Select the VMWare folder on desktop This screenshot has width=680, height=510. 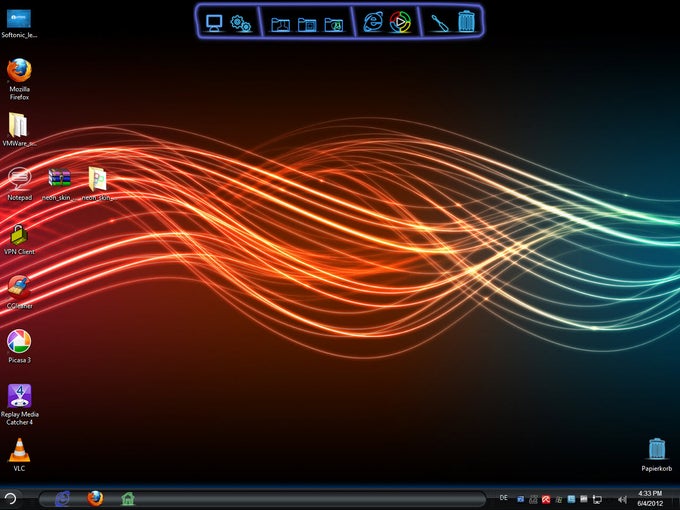[x=19, y=129]
